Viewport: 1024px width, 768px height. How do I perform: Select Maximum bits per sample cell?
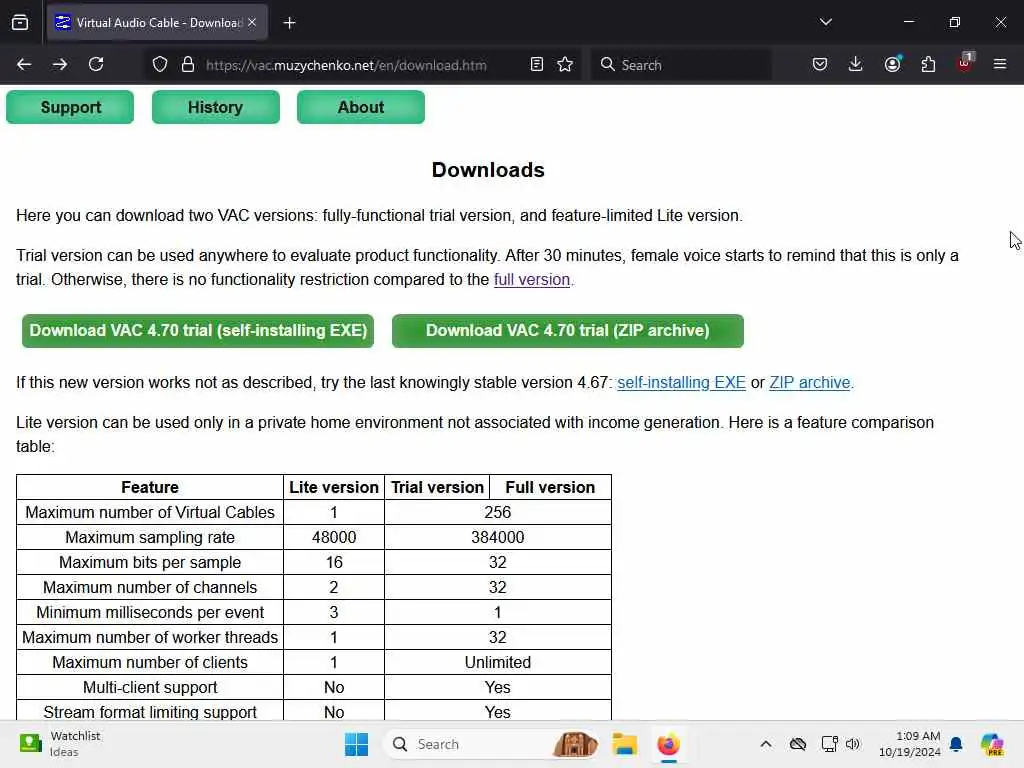(x=150, y=562)
